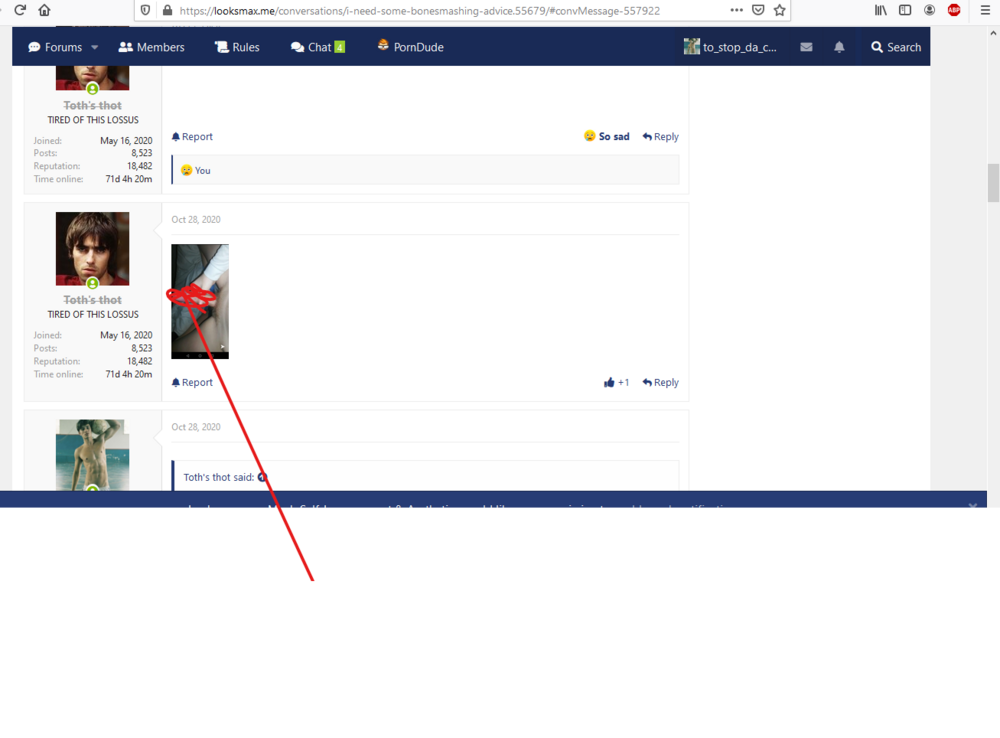The width and height of the screenshot is (1000, 738).
Task: Expand the Toth's thot quoted post arrow
Action: 262,477
